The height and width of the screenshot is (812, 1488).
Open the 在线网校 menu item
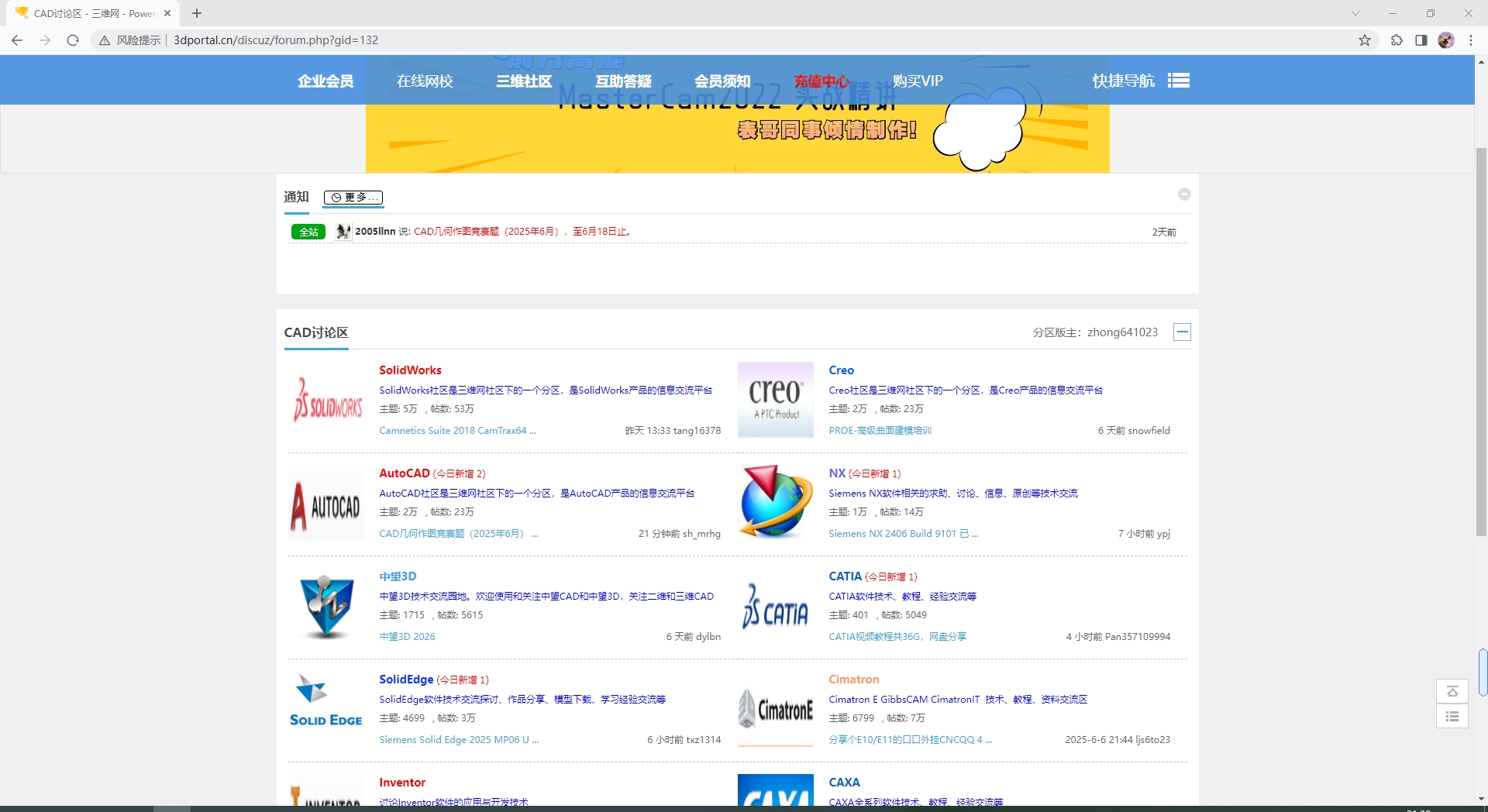click(x=425, y=81)
